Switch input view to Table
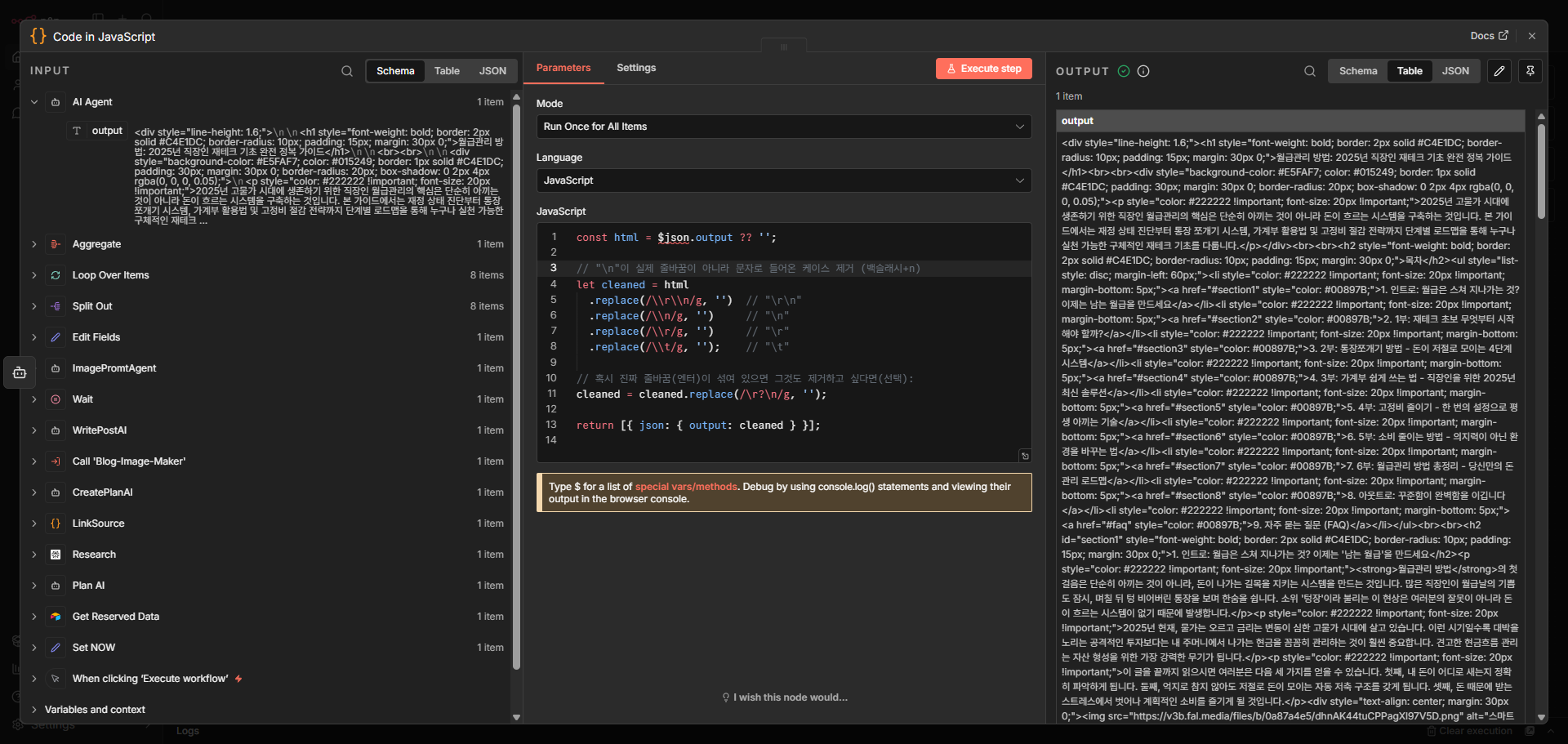1568x744 pixels. click(447, 71)
